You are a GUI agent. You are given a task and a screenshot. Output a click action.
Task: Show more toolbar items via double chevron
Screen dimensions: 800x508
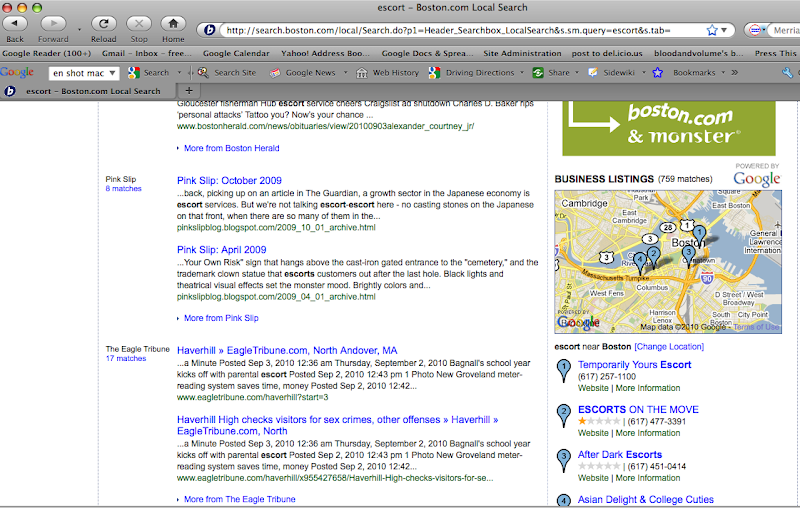[x=734, y=73]
